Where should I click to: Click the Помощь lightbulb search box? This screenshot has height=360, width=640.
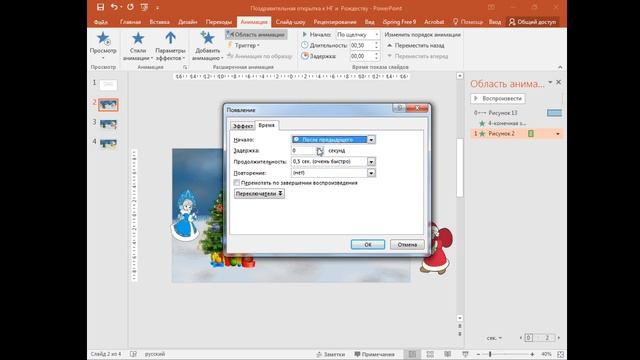[x=468, y=22]
